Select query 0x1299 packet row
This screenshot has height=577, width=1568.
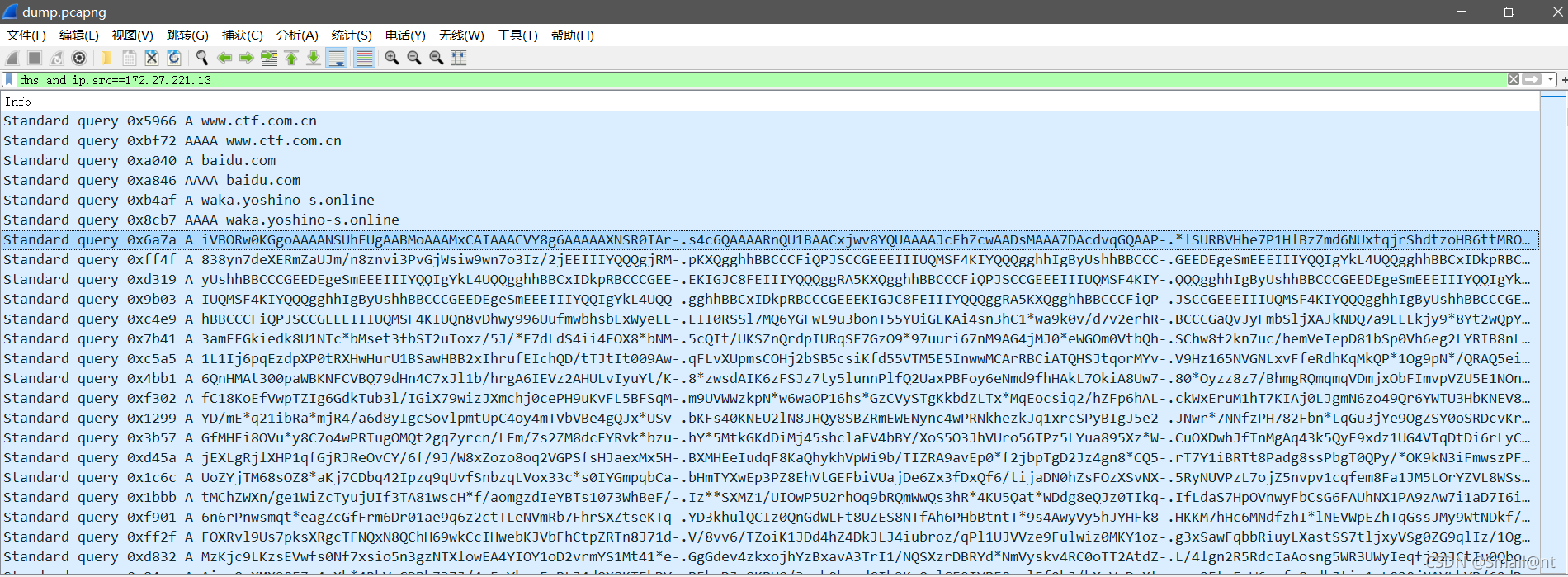769,418
